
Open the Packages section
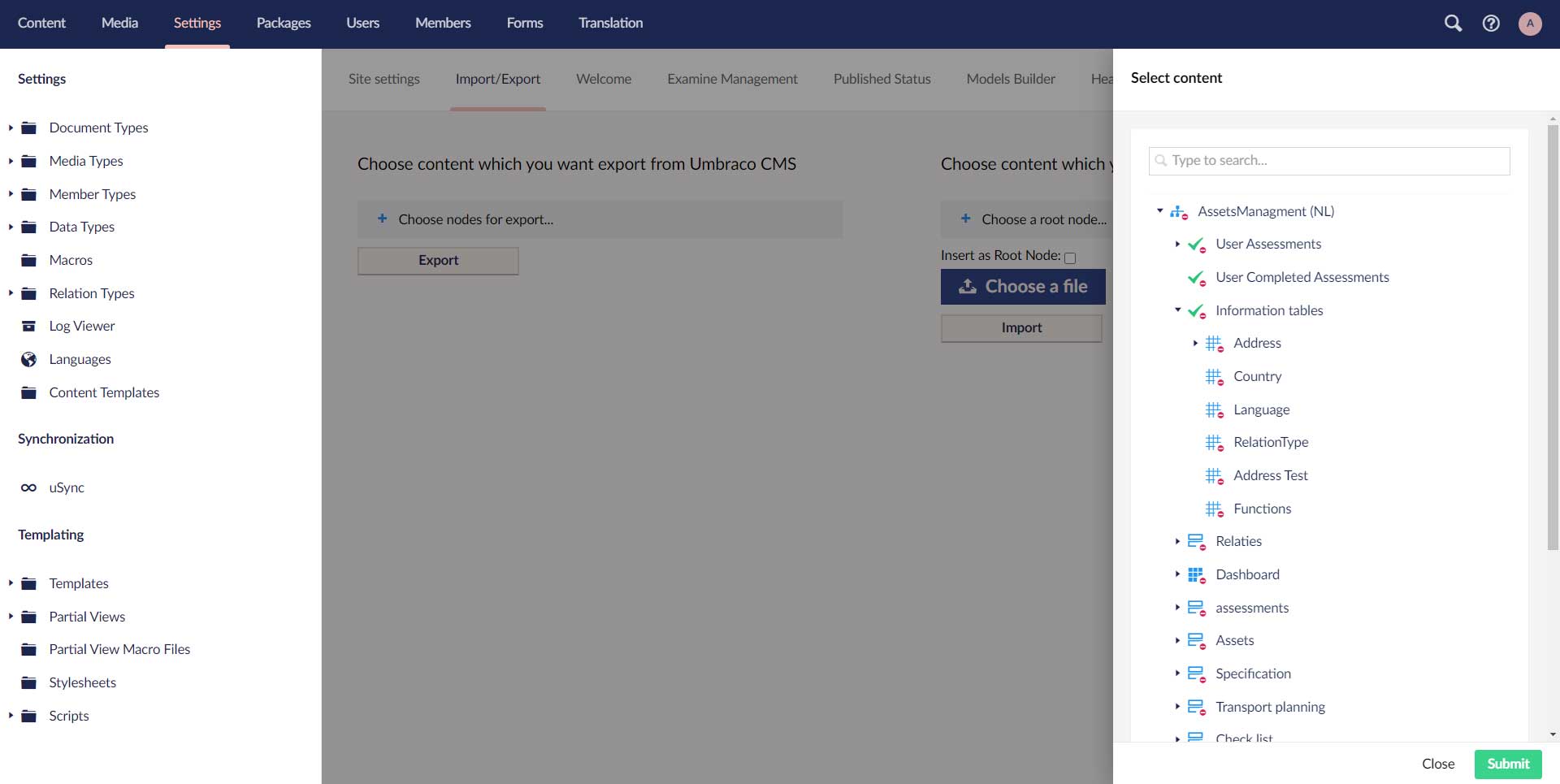click(x=284, y=23)
